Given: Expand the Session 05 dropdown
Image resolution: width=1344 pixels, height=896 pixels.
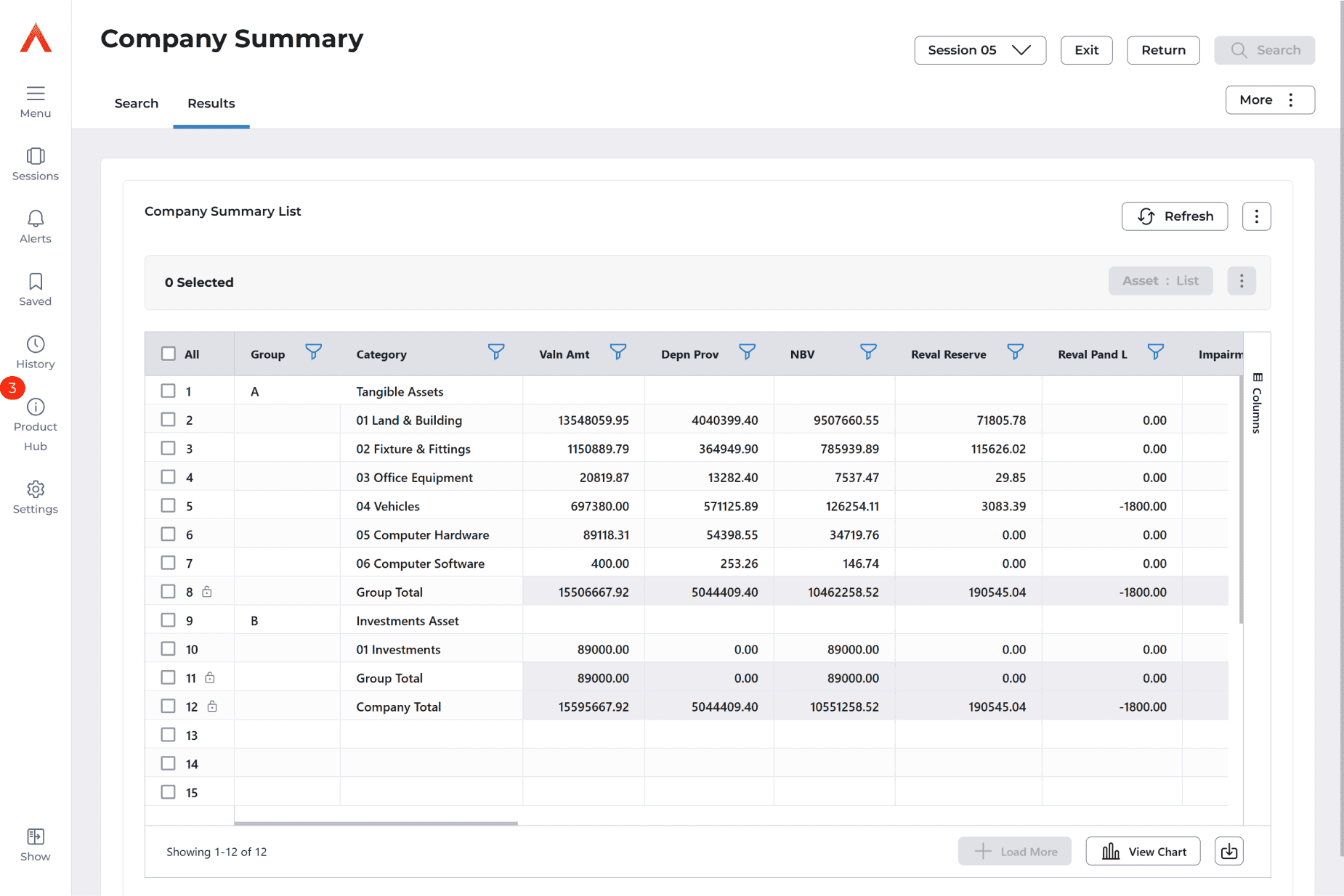Looking at the screenshot, I should click(979, 50).
